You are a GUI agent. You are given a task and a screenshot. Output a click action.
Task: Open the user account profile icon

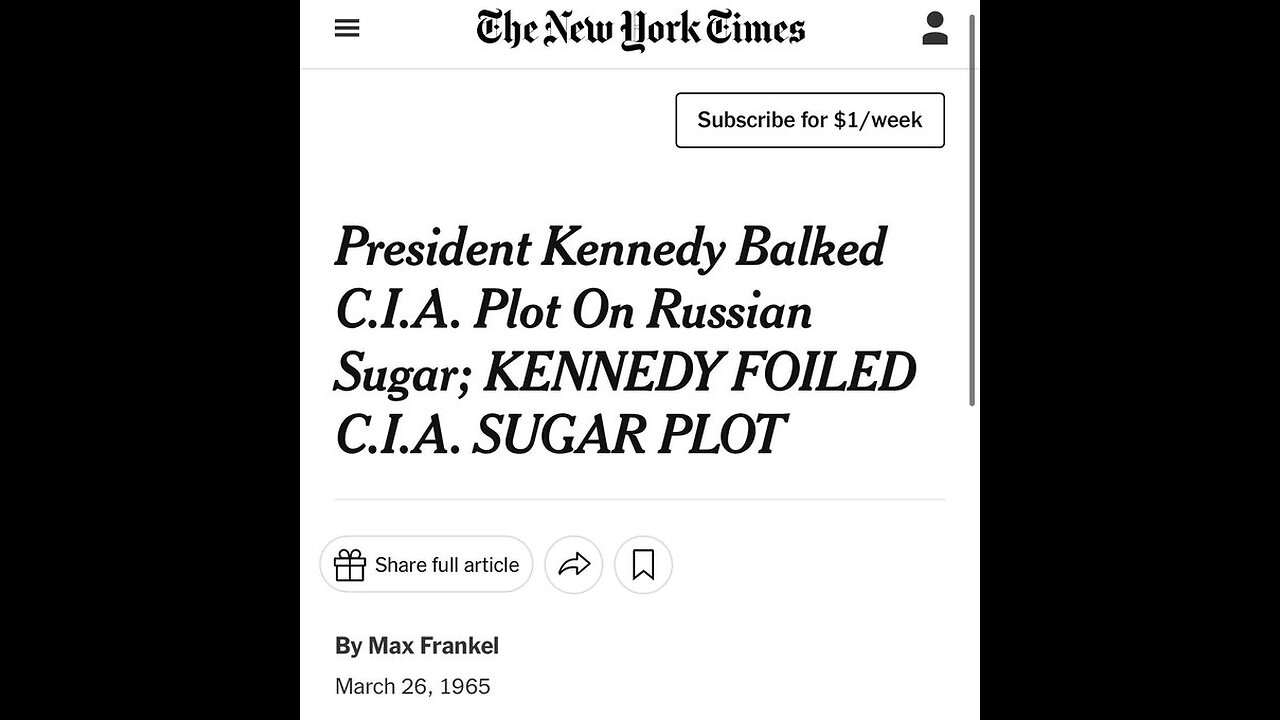click(x=934, y=29)
